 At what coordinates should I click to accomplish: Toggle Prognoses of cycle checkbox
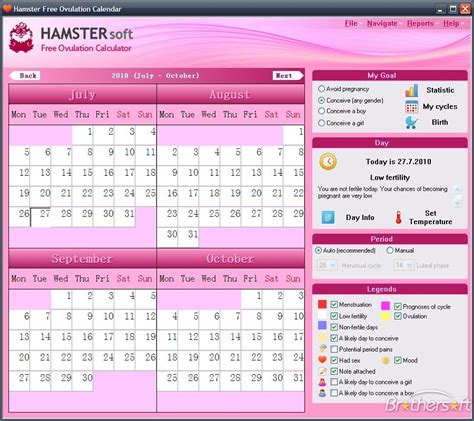pyautogui.click(x=397, y=306)
